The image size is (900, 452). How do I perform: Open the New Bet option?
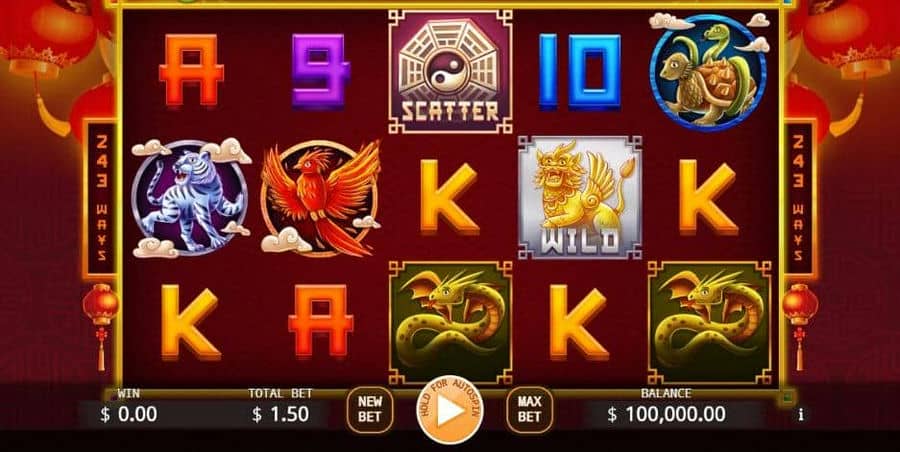coord(370,409)
